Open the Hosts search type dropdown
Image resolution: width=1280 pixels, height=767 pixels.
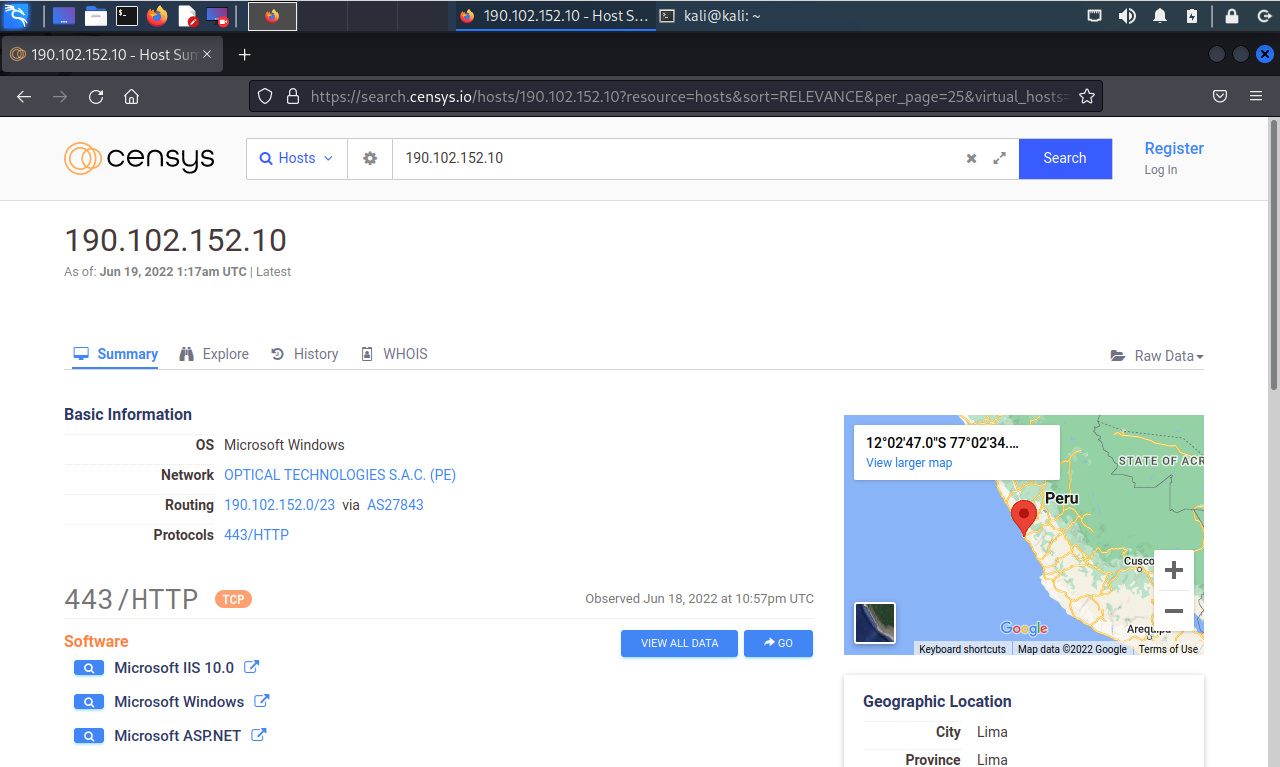point(297,158)
